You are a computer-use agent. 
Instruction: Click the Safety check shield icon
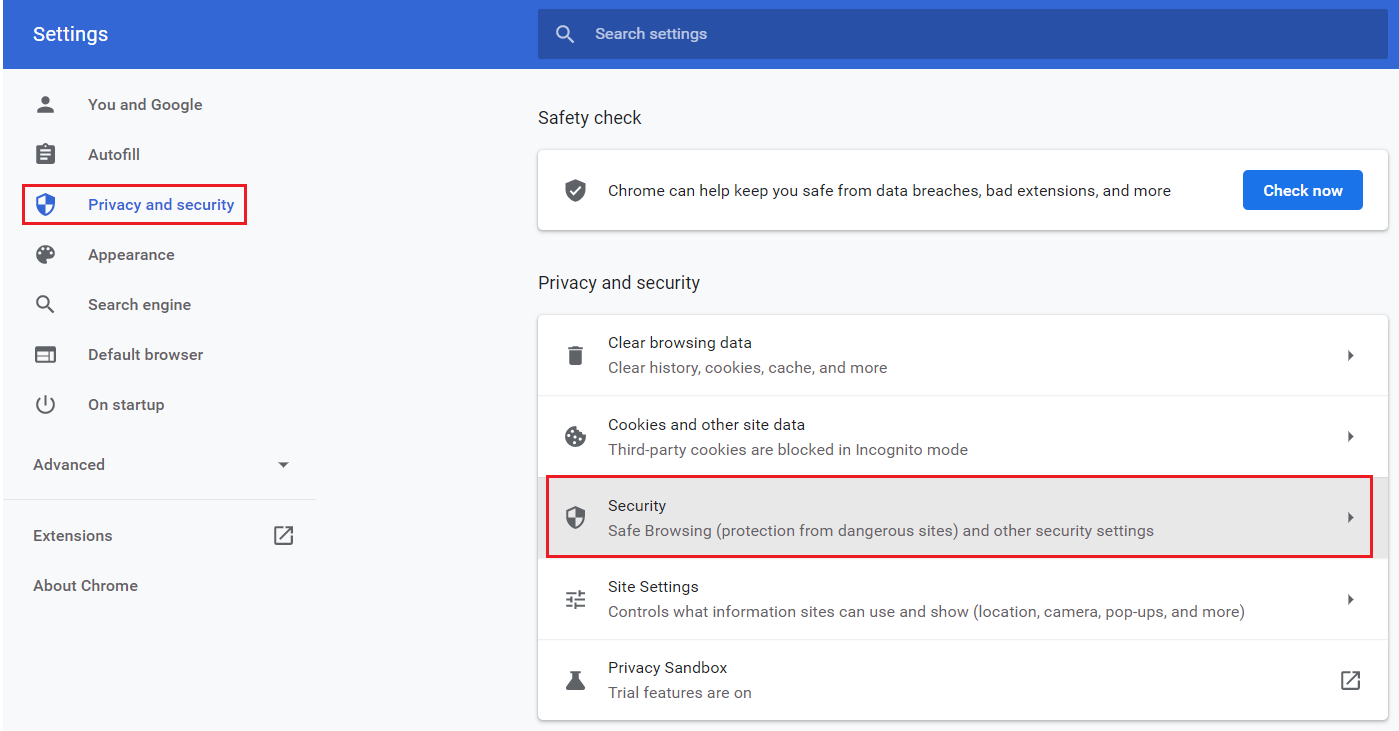pyautogui.click(x=575, y=189)
